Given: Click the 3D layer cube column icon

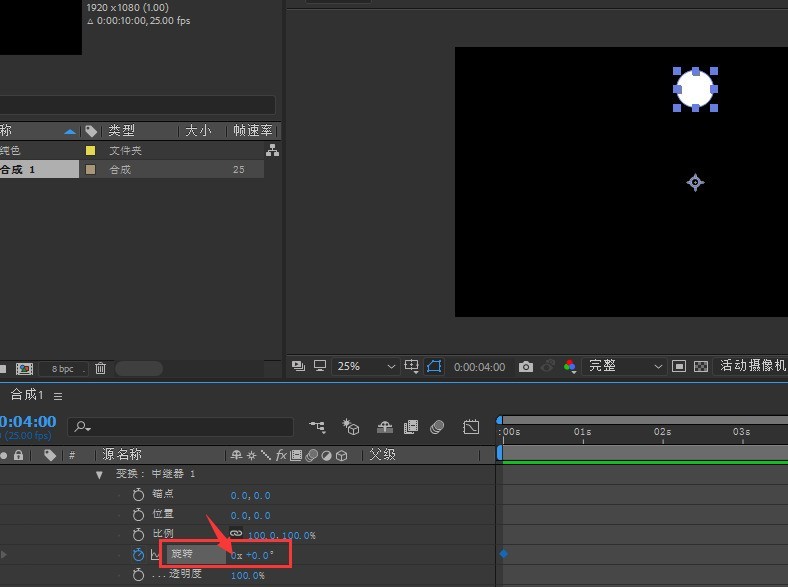Looking at the screenshot, I should pyautogui.click(x=342, y=456).
